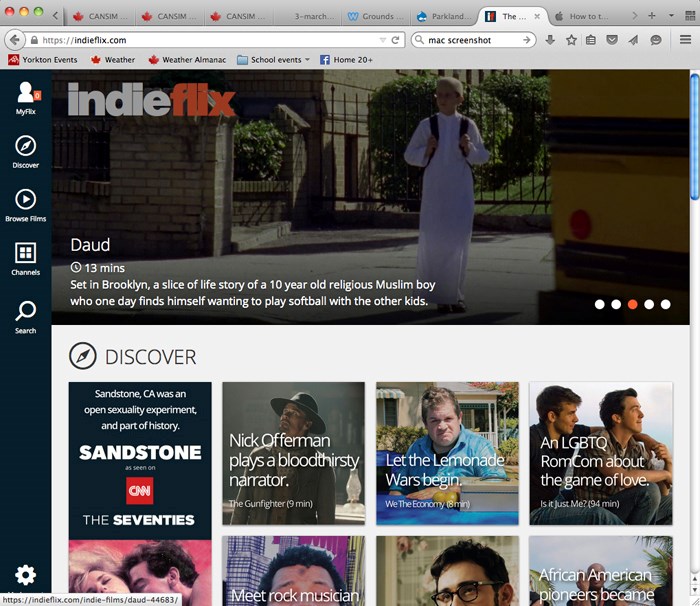Select the fifth carousel dot
700x606 pixels.
tap(666, 304)
